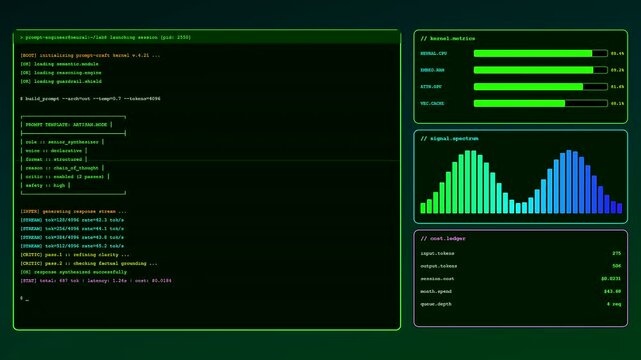Click the NEURAL.CPU usage bar
The height and width of the screenshot is (360, 641).
point(540,54)
